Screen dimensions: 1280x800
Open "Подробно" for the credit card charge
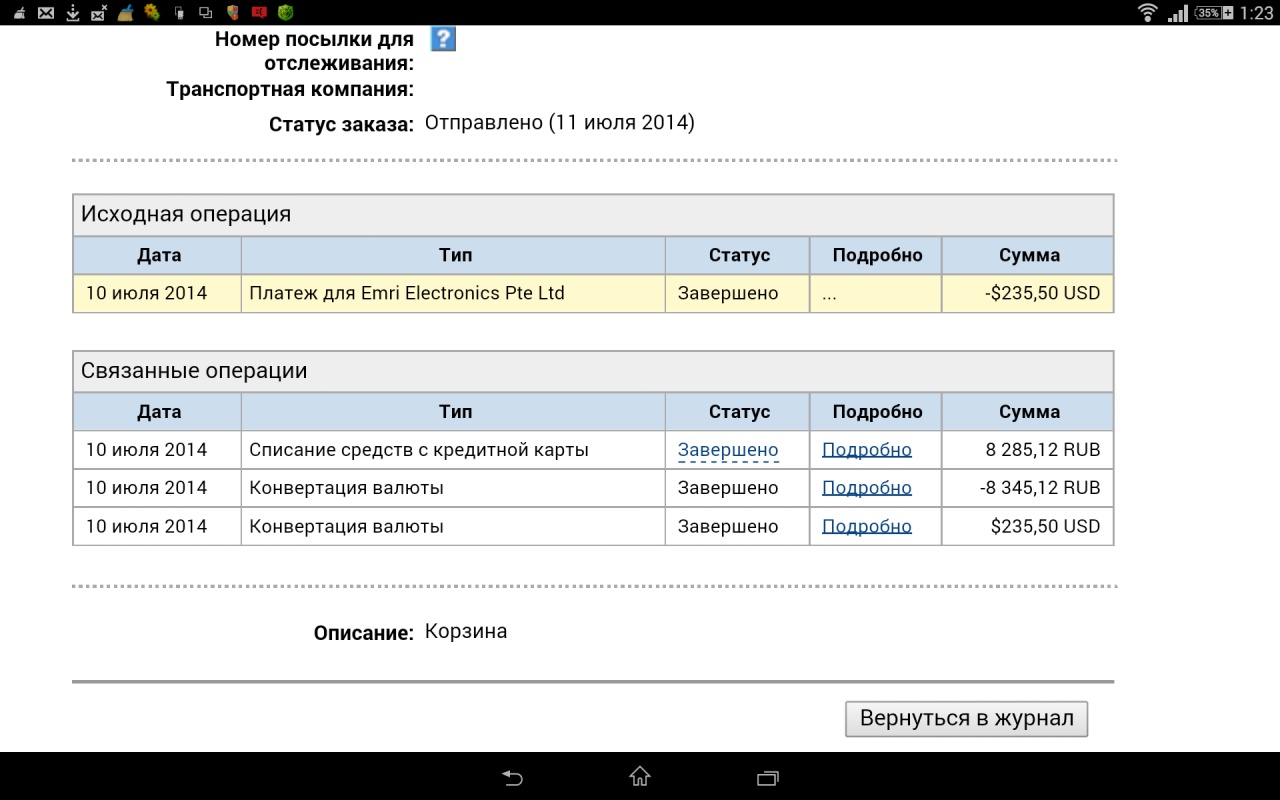[866, 450]
